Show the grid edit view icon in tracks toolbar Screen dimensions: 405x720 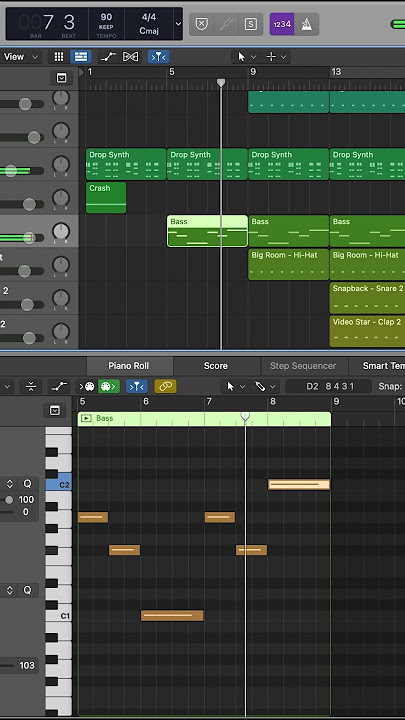point(59,57)
